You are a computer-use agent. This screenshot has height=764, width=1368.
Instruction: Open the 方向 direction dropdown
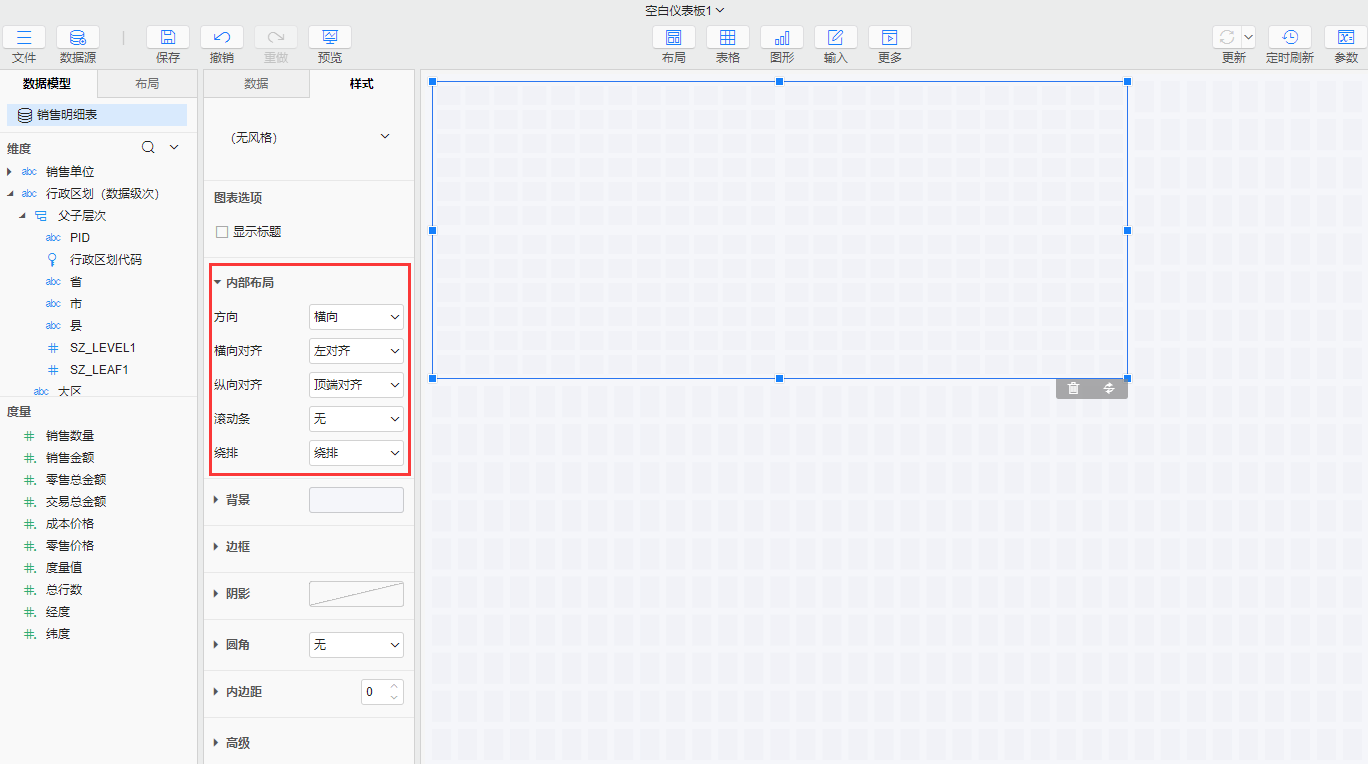click(356, 317)
